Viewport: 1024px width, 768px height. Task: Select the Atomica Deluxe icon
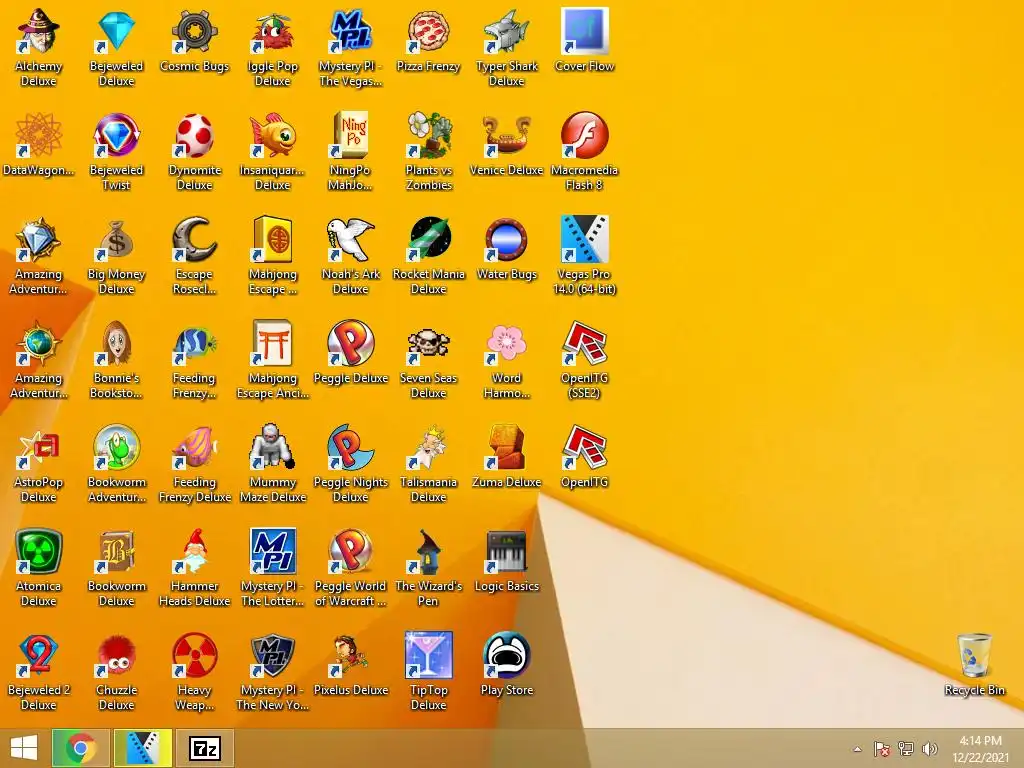click(x=39, y=551)
